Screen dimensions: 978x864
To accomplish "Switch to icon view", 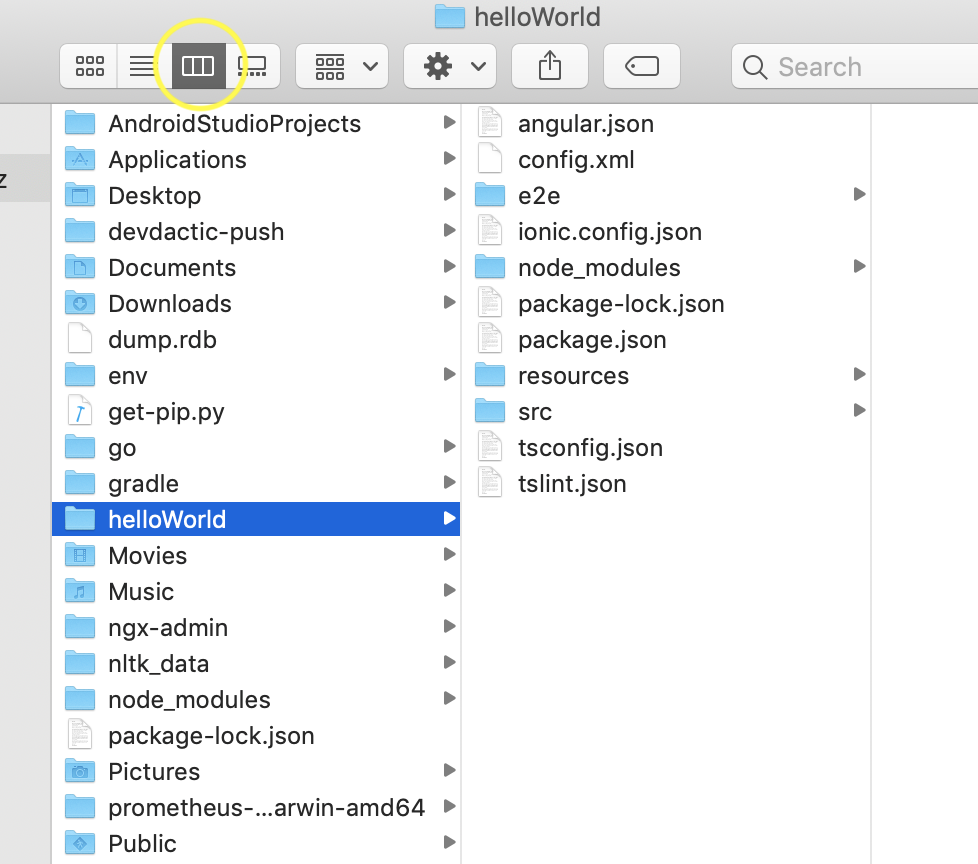I will (89, 66).
